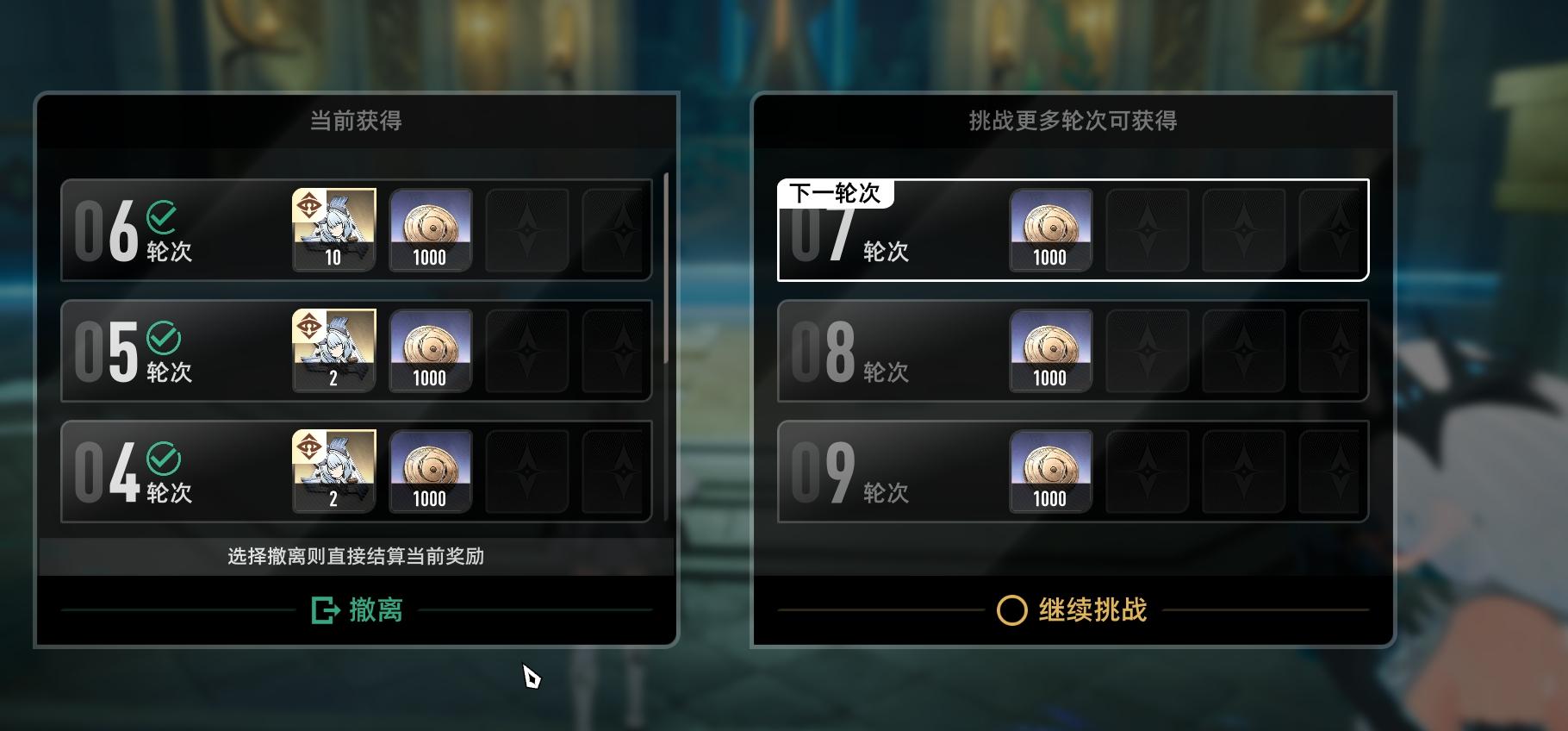Open the character reward icon in round 04
The image size is (1568, 731).
[x=334, y=472]
